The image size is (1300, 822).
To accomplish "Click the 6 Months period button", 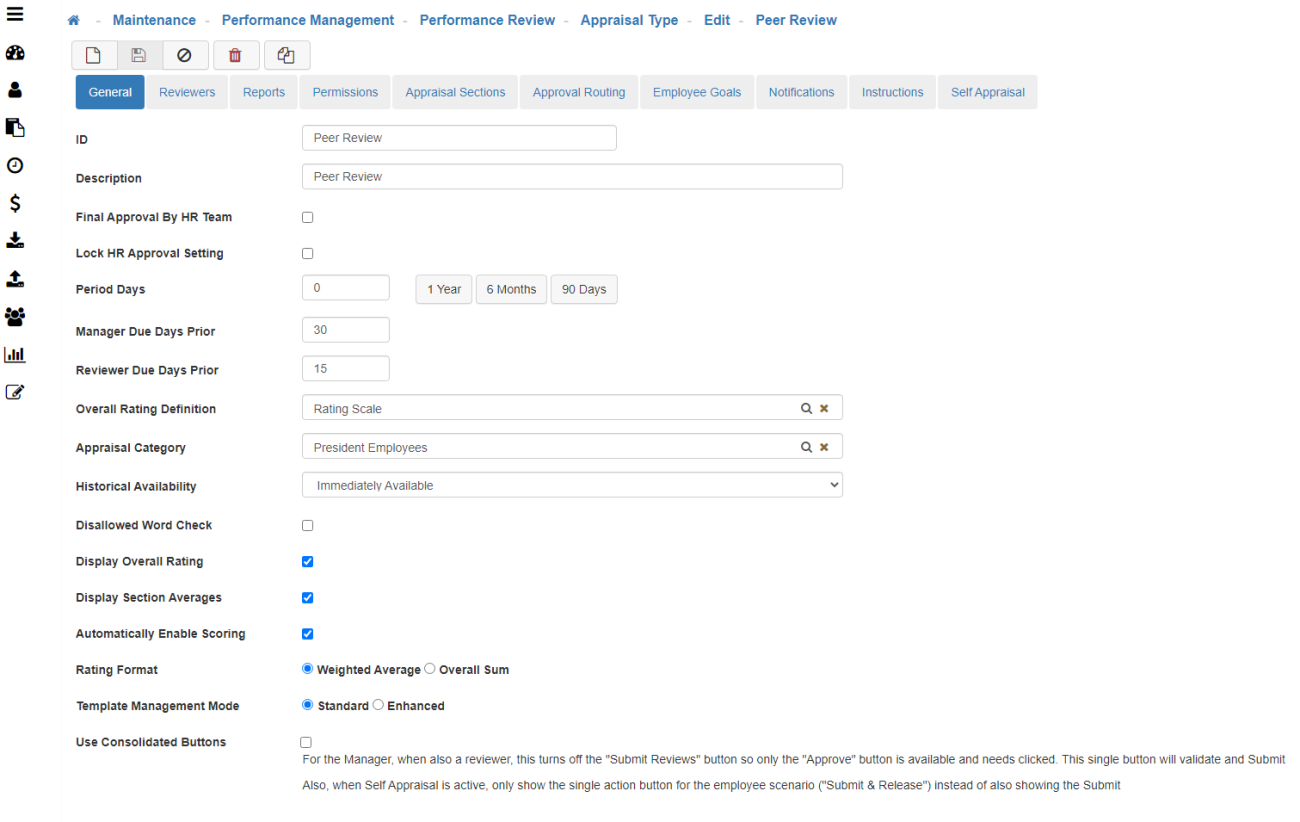I will [x=511, y=289].
